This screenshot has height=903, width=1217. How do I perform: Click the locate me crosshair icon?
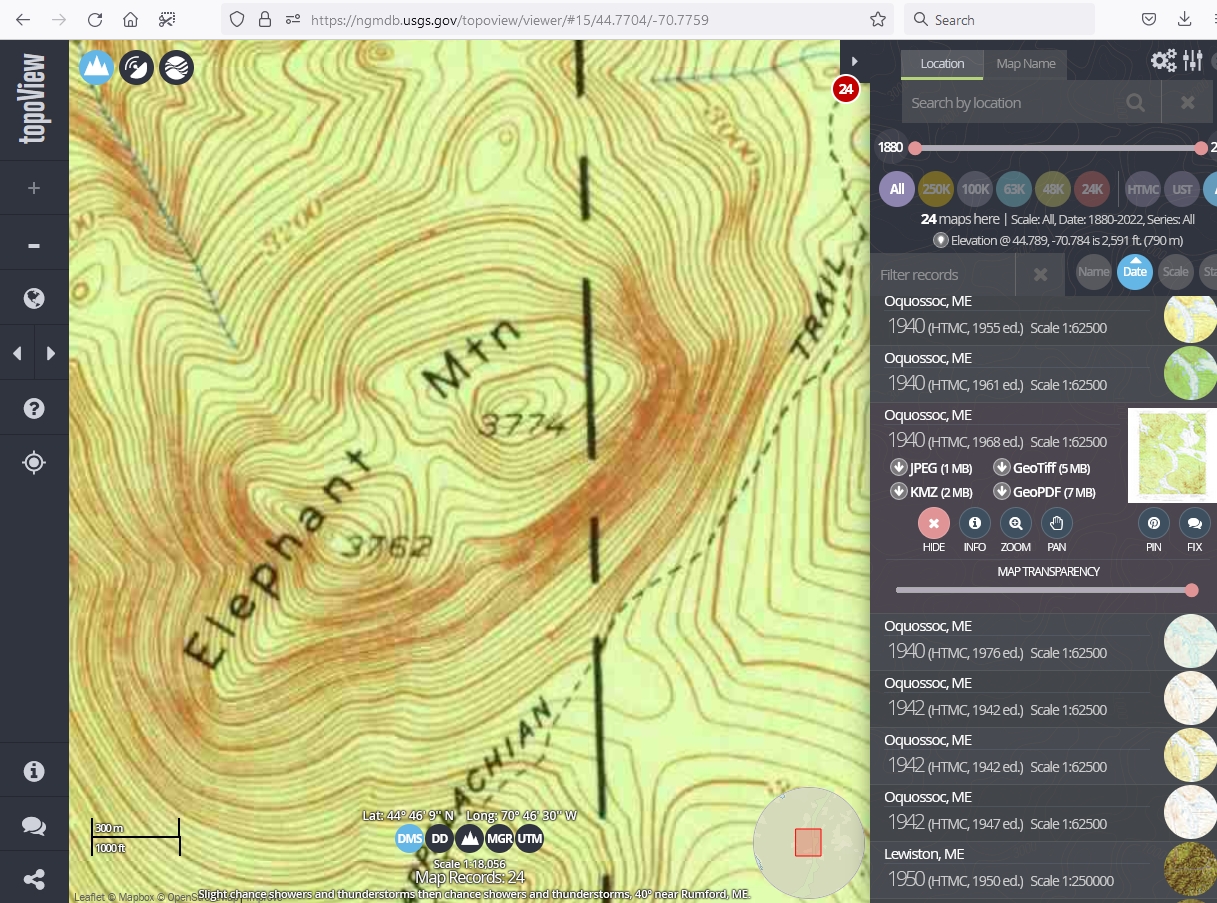click(34, 463)
